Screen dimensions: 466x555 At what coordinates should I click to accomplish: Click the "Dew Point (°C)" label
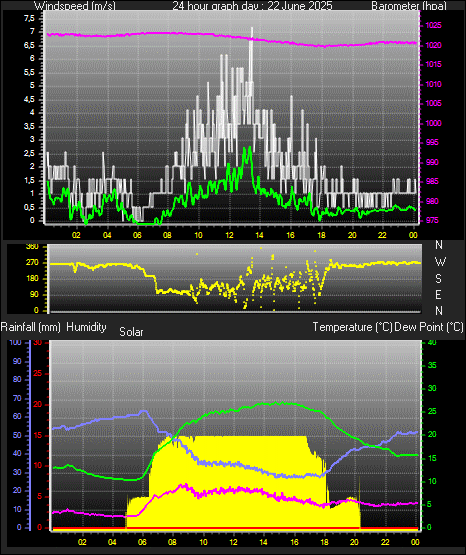click(x=428, y=327)
